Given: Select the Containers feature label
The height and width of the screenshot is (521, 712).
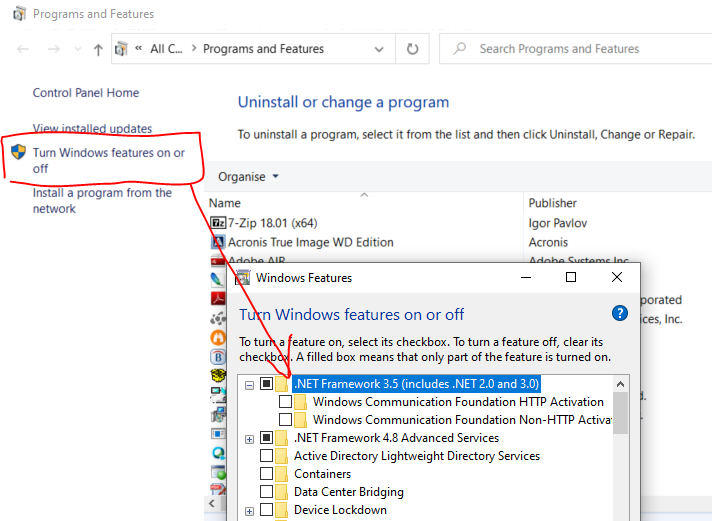Looking at the screenshot, I should coord(322,474).
